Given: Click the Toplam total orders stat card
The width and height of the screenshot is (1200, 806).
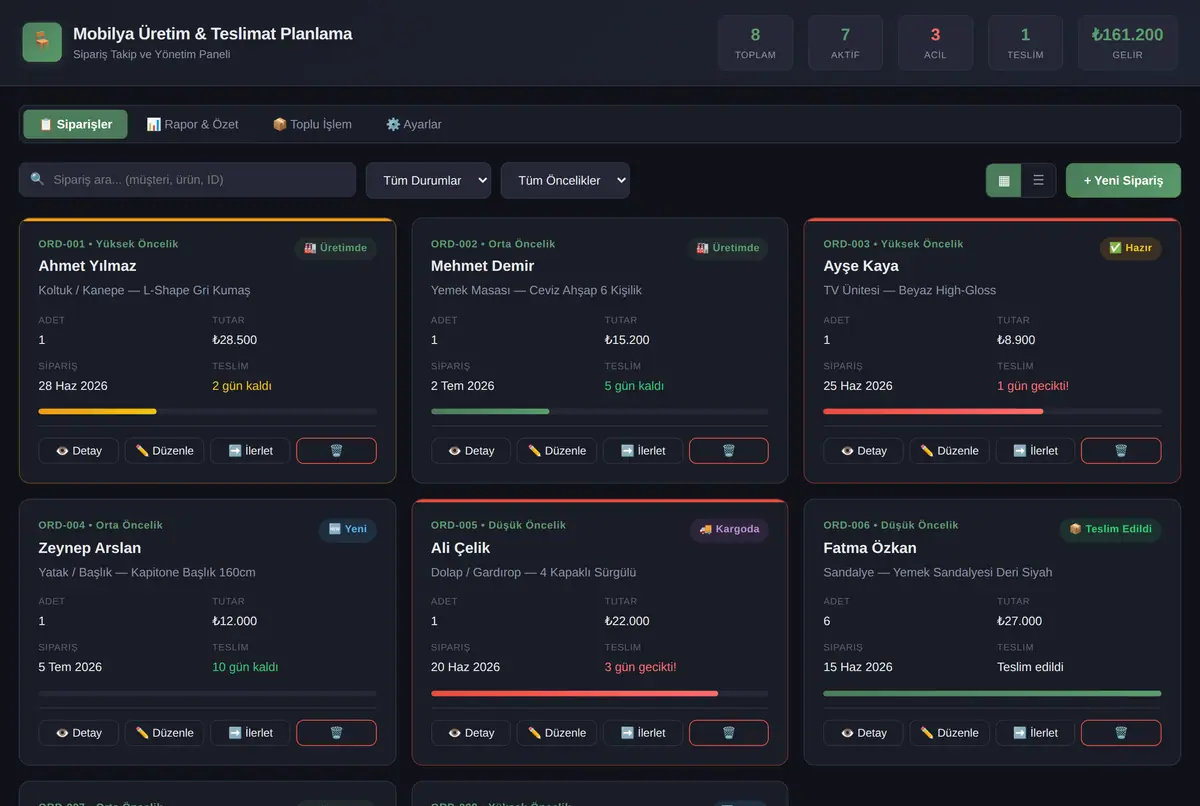Looking at the screenshot, I should coord(755,42).
